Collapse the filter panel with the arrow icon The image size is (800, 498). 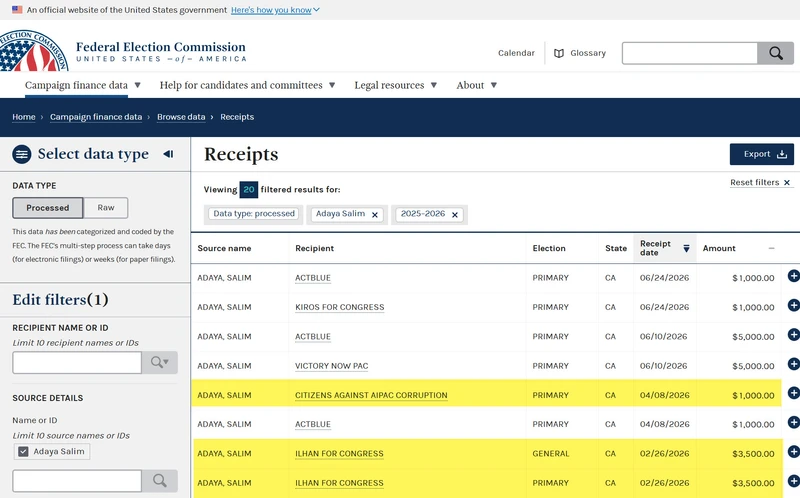pyautogui.click(x=168, y=154)
